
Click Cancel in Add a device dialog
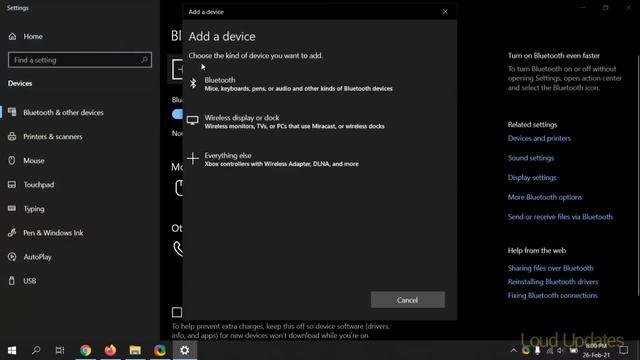click(x=407, y=300)
